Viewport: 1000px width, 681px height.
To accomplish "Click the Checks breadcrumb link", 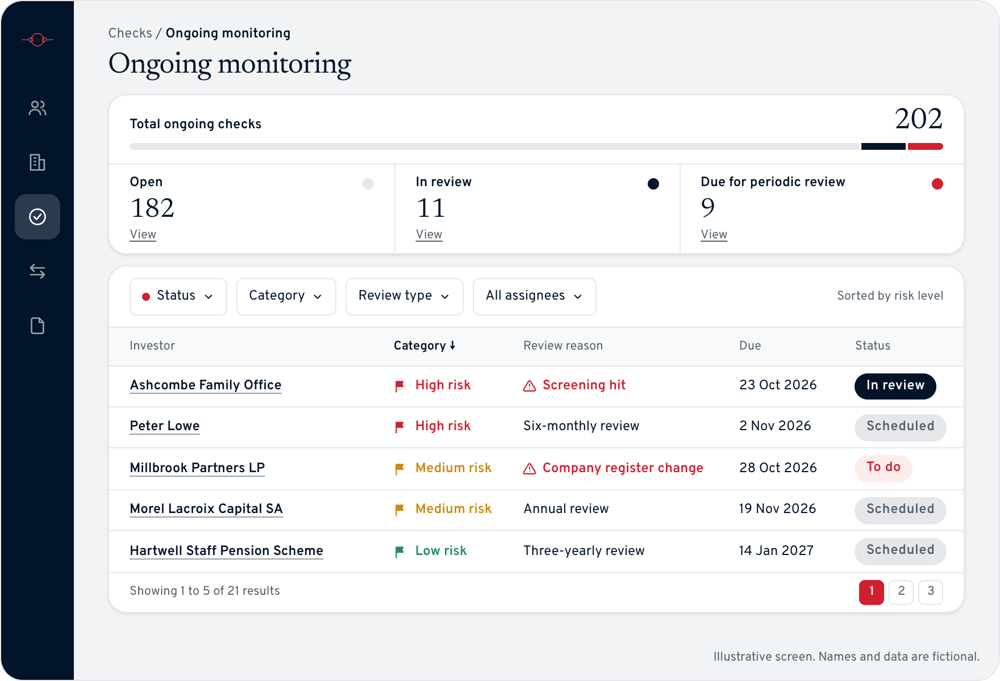I will (x=130, y=33).
